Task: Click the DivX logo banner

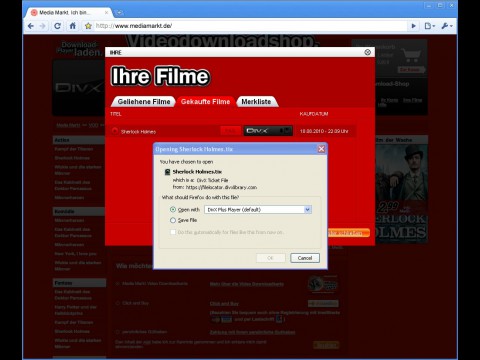Action: click(x=79, y=88)
